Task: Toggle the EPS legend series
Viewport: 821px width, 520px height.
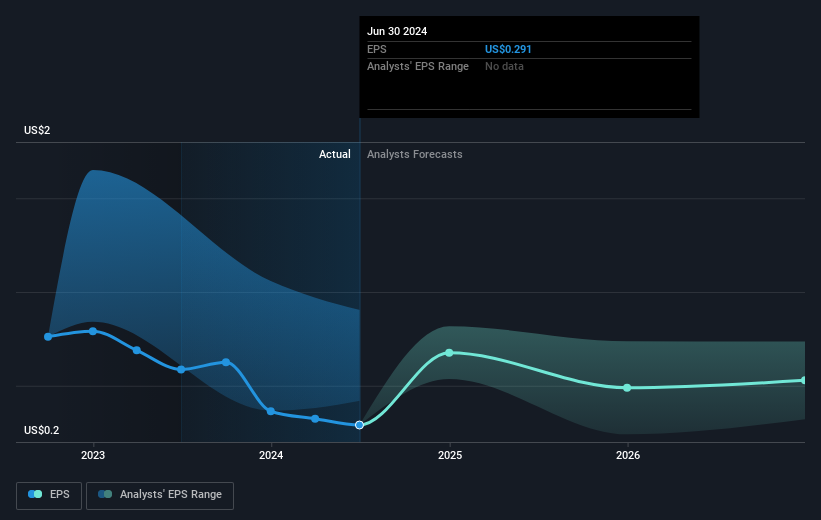Action: tap(49, 495)
